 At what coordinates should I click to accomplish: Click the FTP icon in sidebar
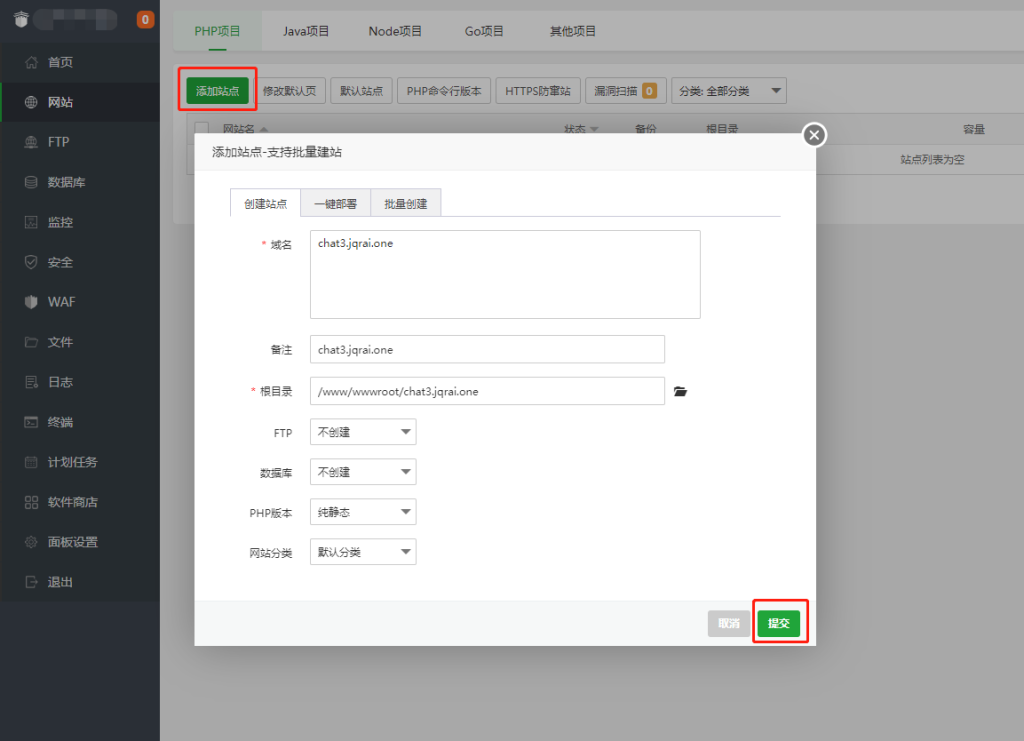31,142
